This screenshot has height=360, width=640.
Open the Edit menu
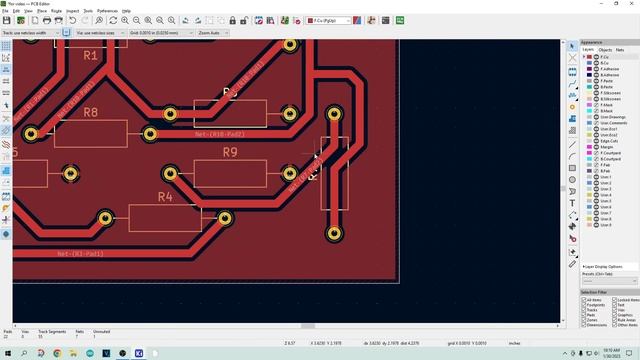point(16,11)
